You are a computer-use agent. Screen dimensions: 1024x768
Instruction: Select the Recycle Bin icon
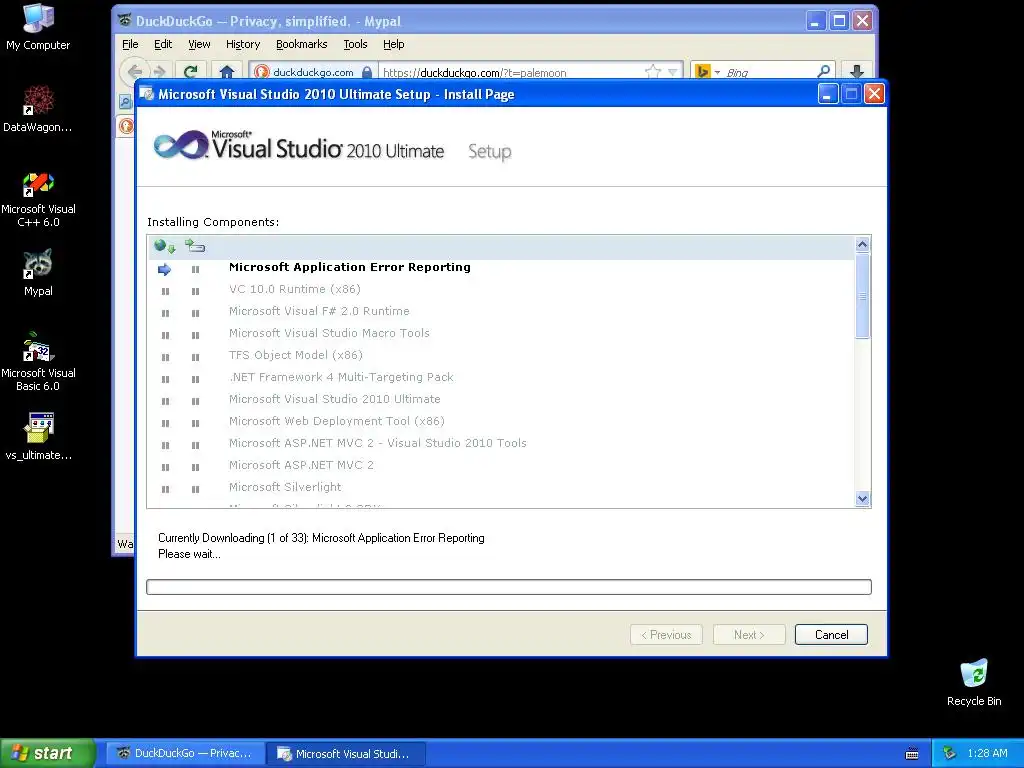(974, 682)
